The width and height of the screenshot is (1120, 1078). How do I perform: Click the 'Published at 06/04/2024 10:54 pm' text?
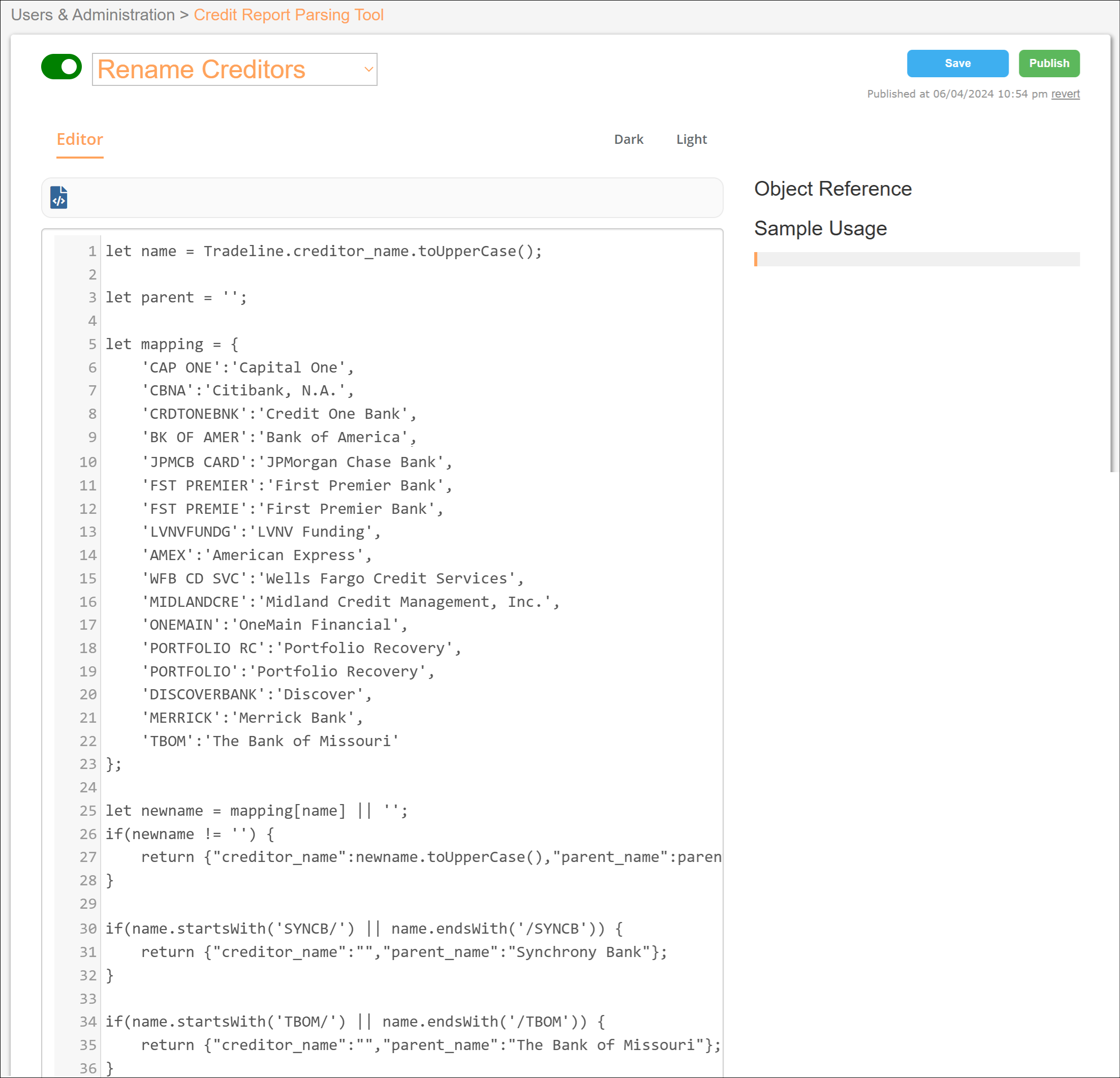(956, 95)
